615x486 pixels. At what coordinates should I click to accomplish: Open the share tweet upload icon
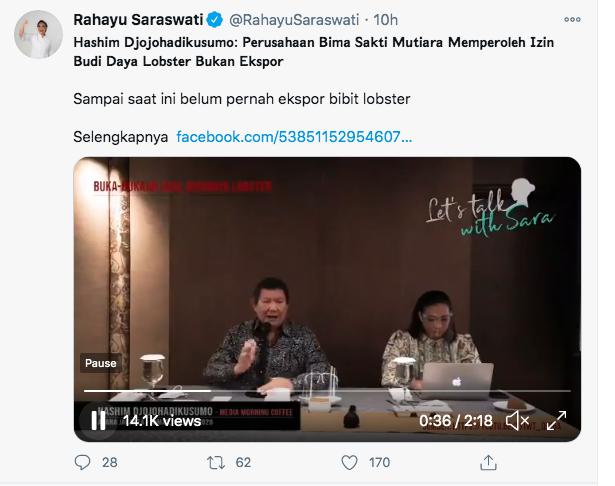pyautogui.click(x=488, y=462)
